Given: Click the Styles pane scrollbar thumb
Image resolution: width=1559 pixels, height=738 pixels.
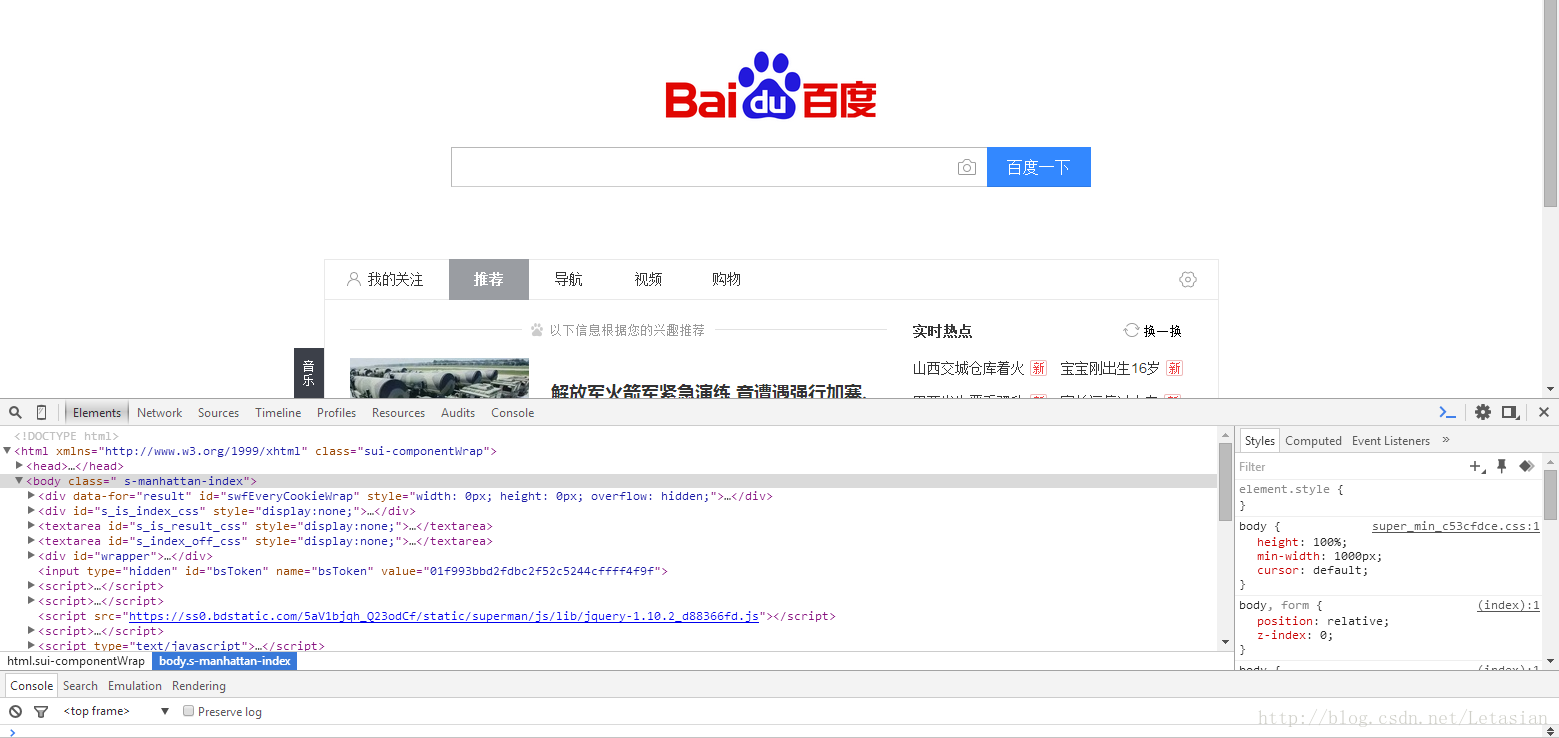Looking at the screenshot, I should pyautogui.click(x=1551, y=495).
